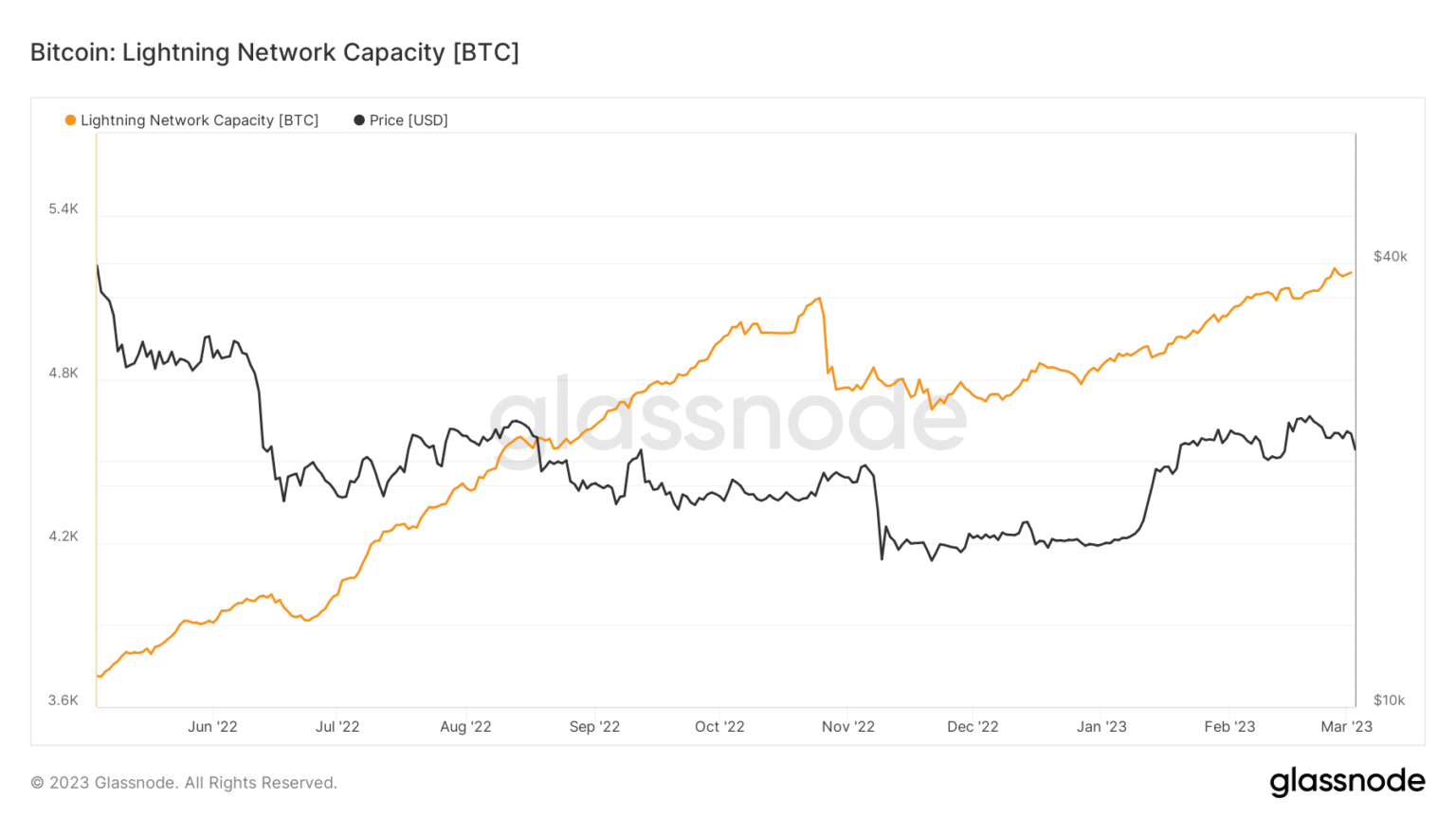
Task: Select the Dec '22 axis tick
Action: [x=973, y=727]
